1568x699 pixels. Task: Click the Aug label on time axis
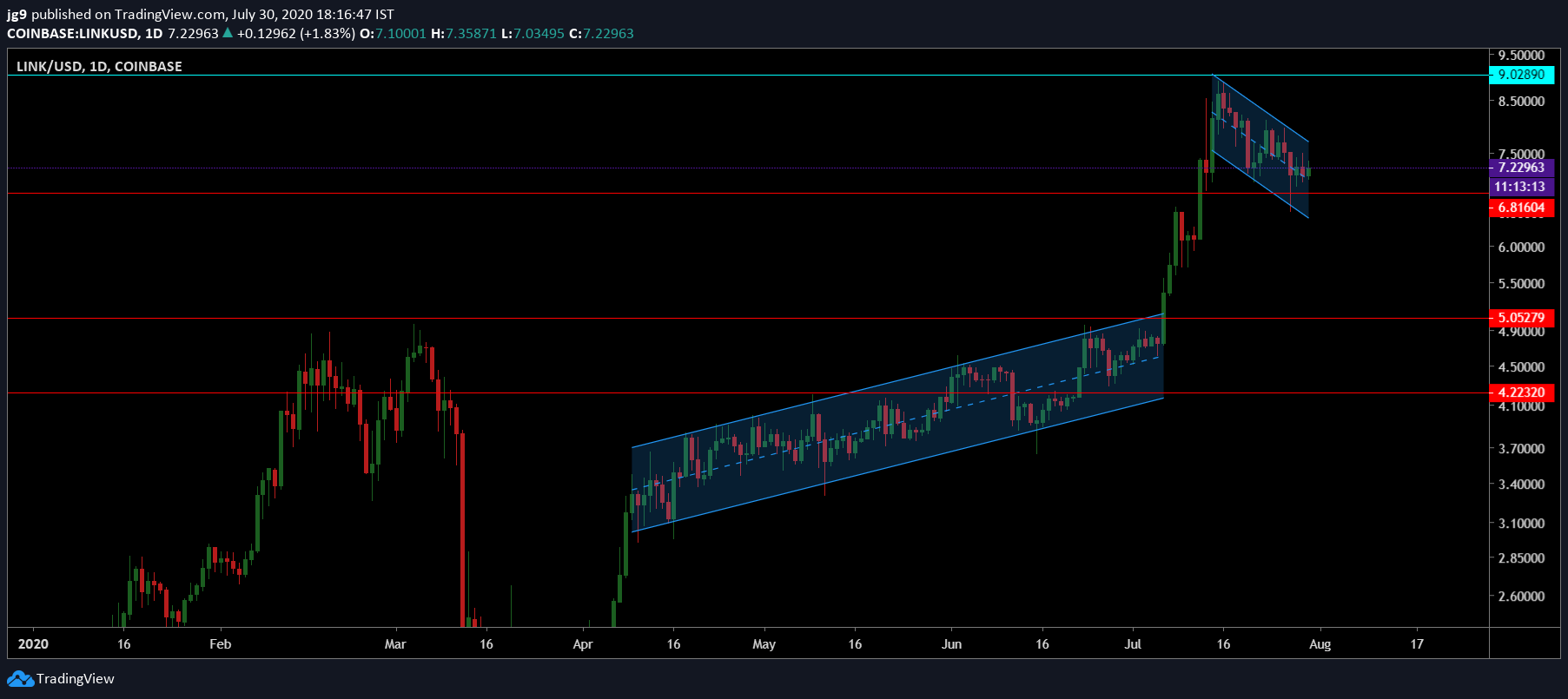[1320, 643]
